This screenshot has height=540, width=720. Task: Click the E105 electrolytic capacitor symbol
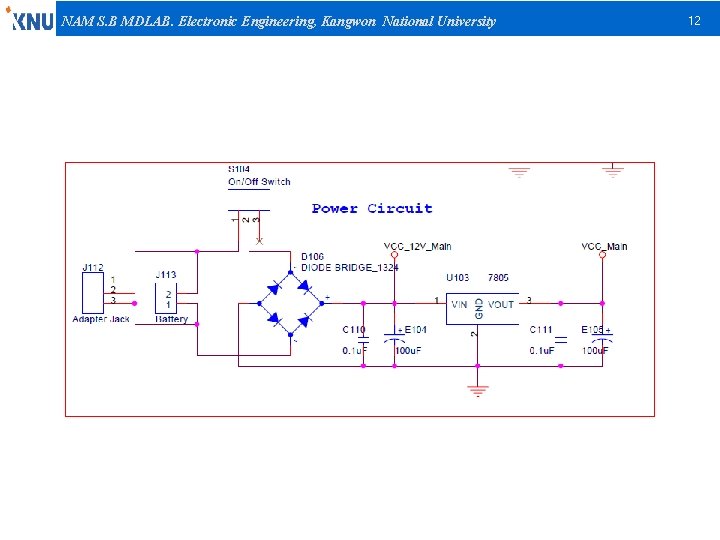[x=602, y=338]
